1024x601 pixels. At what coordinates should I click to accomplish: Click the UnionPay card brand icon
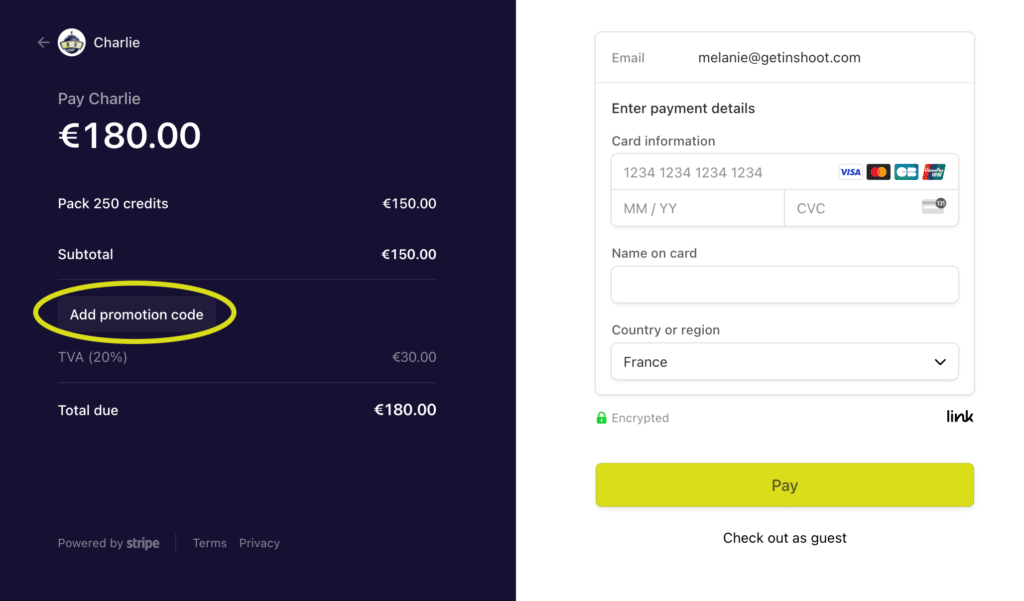(934, 172)
